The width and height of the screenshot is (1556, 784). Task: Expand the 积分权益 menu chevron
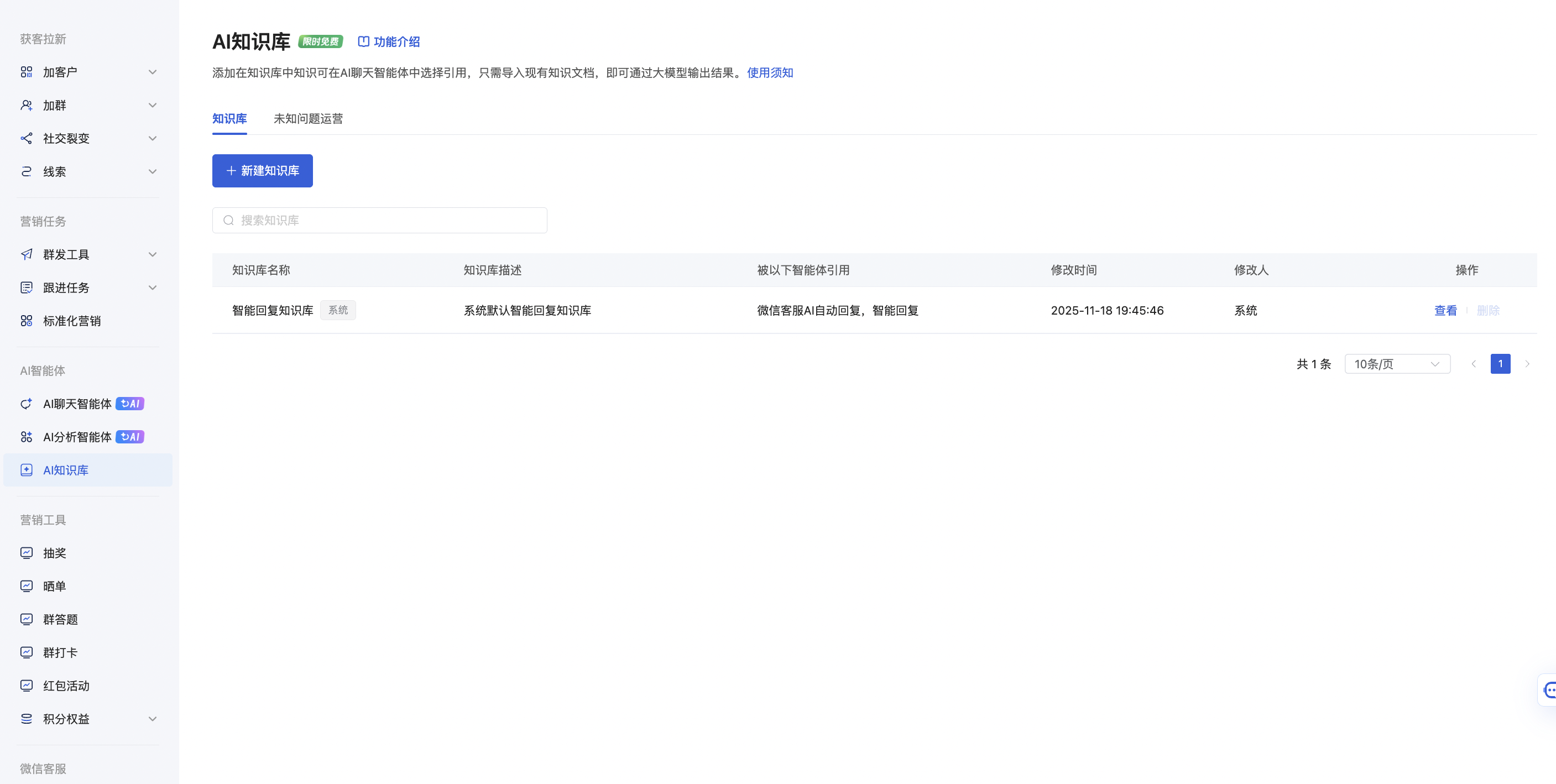tap(153, 719)
